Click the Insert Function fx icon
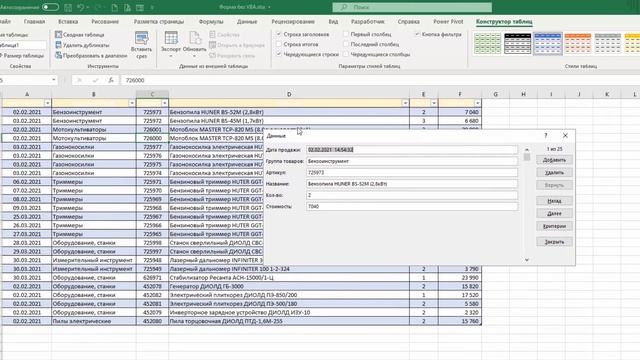 pos(111,80)
